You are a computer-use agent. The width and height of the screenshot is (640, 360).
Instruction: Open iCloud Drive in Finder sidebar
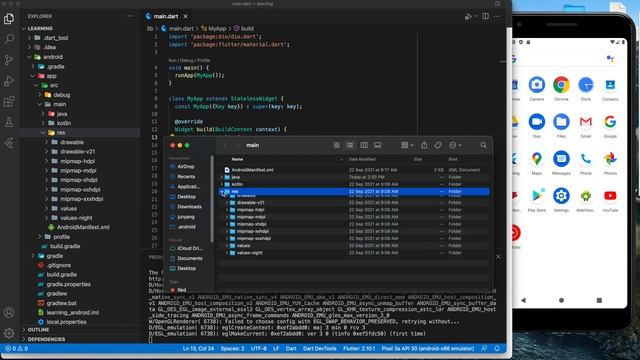pos(189,248)
